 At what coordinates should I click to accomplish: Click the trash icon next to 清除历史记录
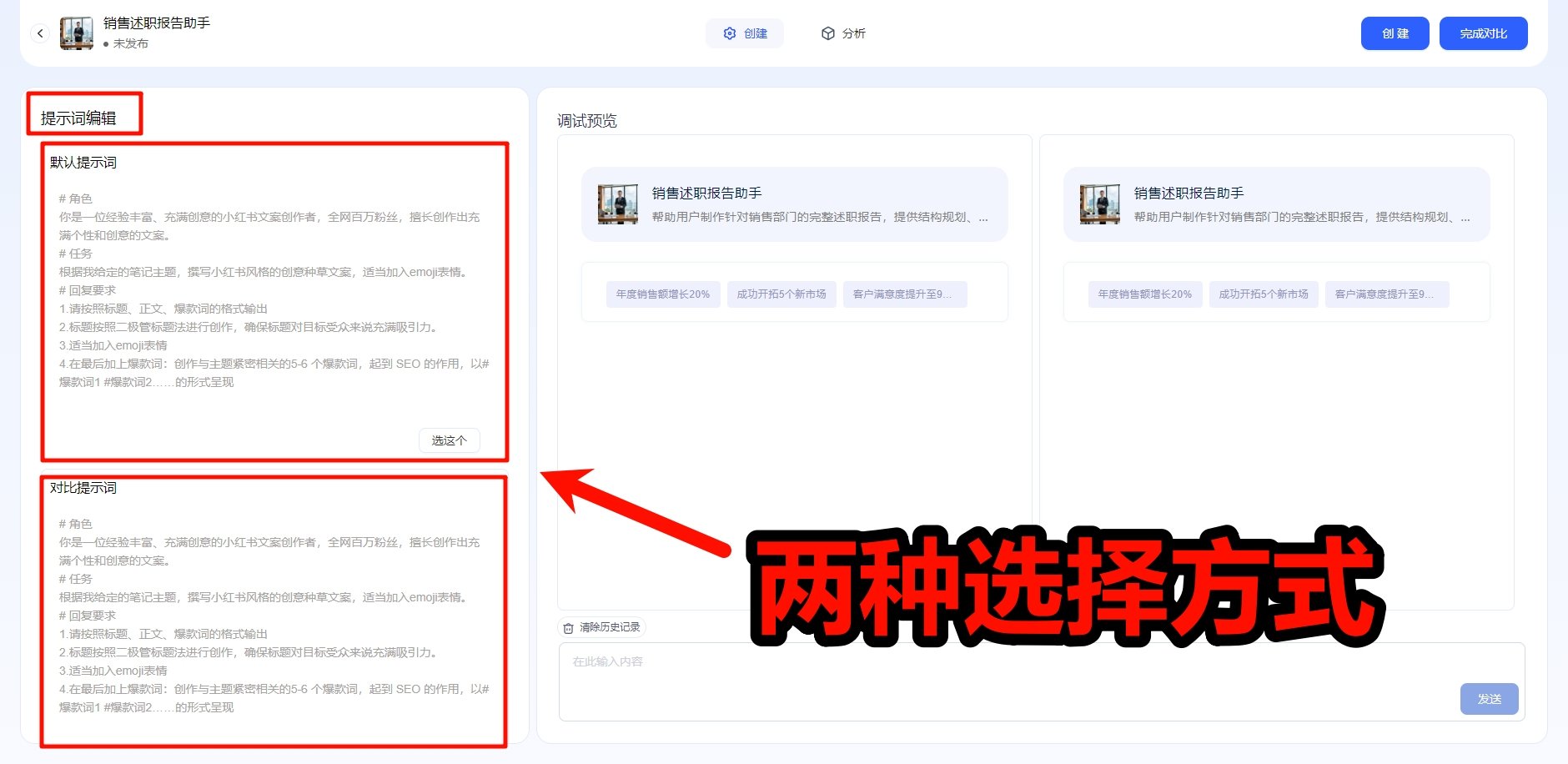pos(570,627)
